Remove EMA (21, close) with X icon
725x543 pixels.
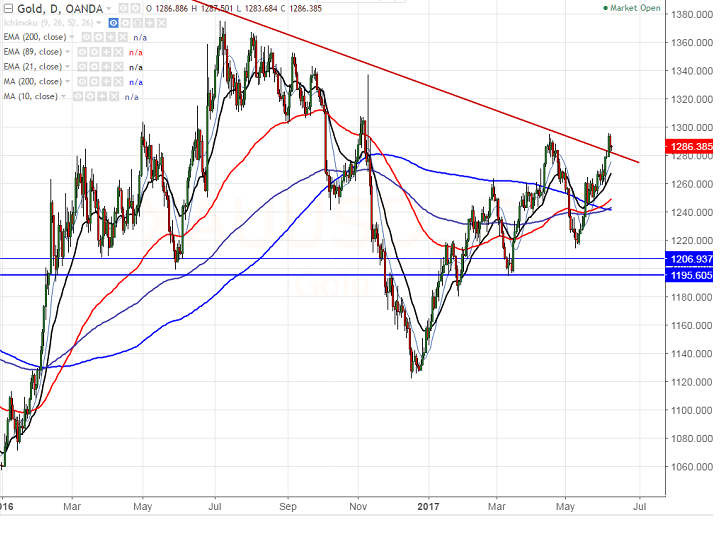point(118,67)
